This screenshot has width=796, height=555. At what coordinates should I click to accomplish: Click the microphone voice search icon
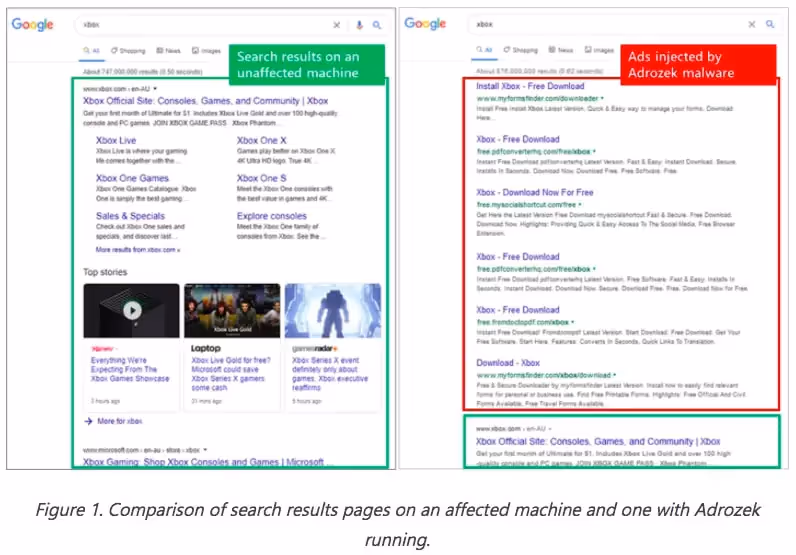click(359, 25)
